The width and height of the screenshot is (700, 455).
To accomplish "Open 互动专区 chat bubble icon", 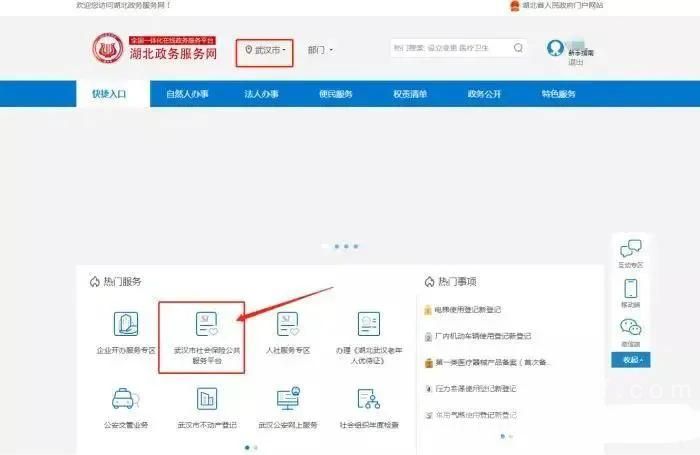I will point(631,250).
